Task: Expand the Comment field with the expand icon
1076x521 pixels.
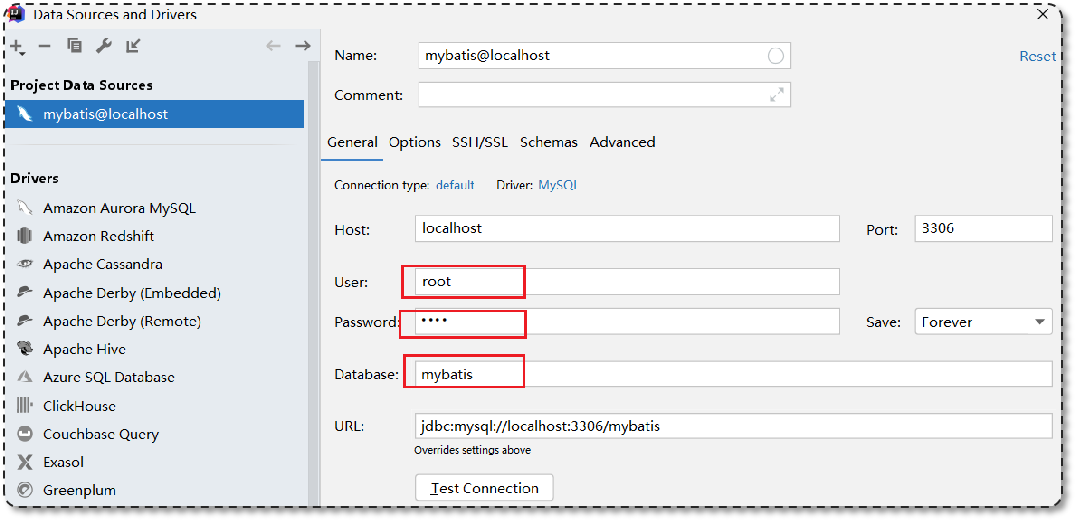Action: [777, 95]
